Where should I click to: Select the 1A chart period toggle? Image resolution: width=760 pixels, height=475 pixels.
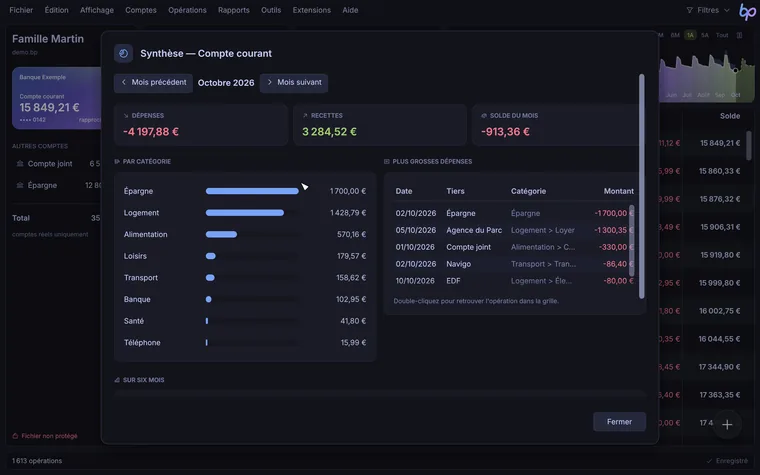[x=690, y=35]
